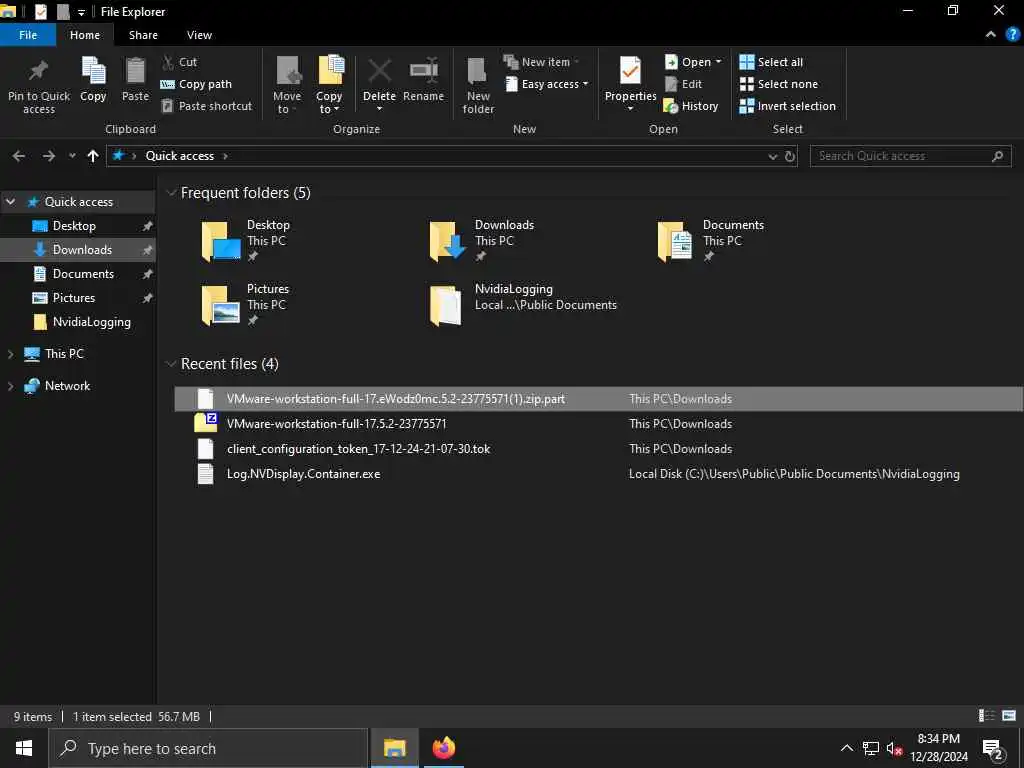Screen dimensions: 1024x768
Task: Show hidden tray icons chevron
Action: 846,748
